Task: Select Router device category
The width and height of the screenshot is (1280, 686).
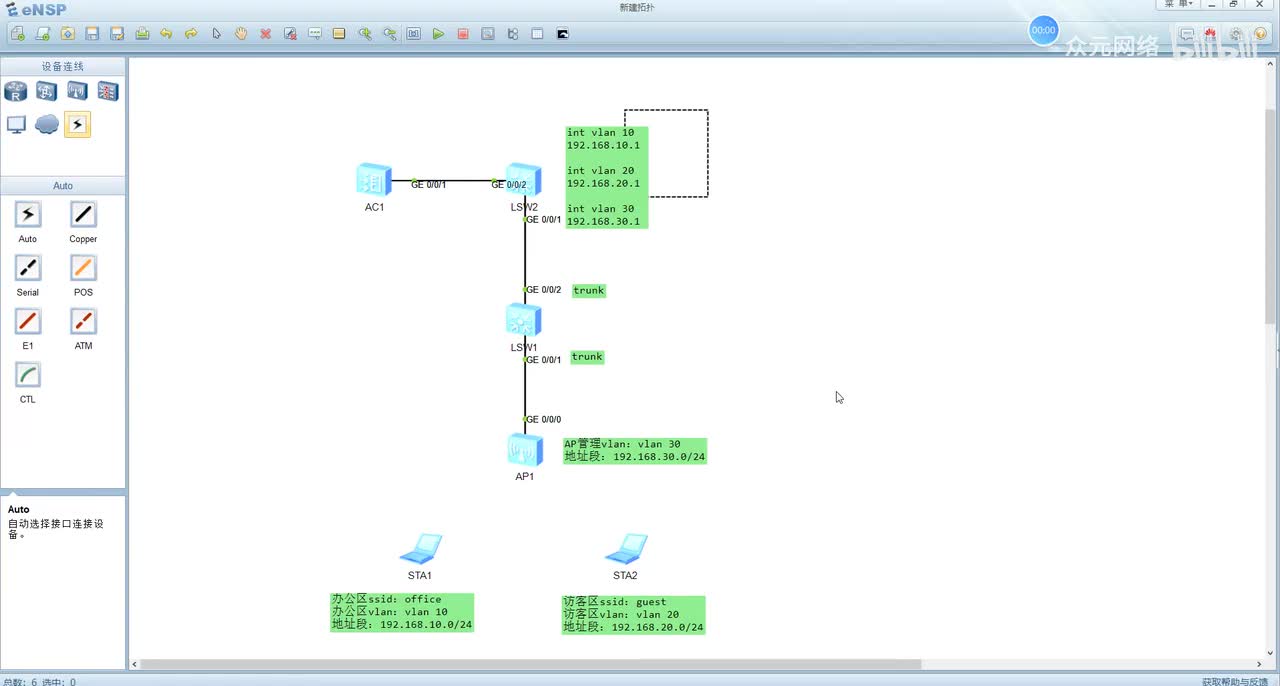Action: [16, 92]
